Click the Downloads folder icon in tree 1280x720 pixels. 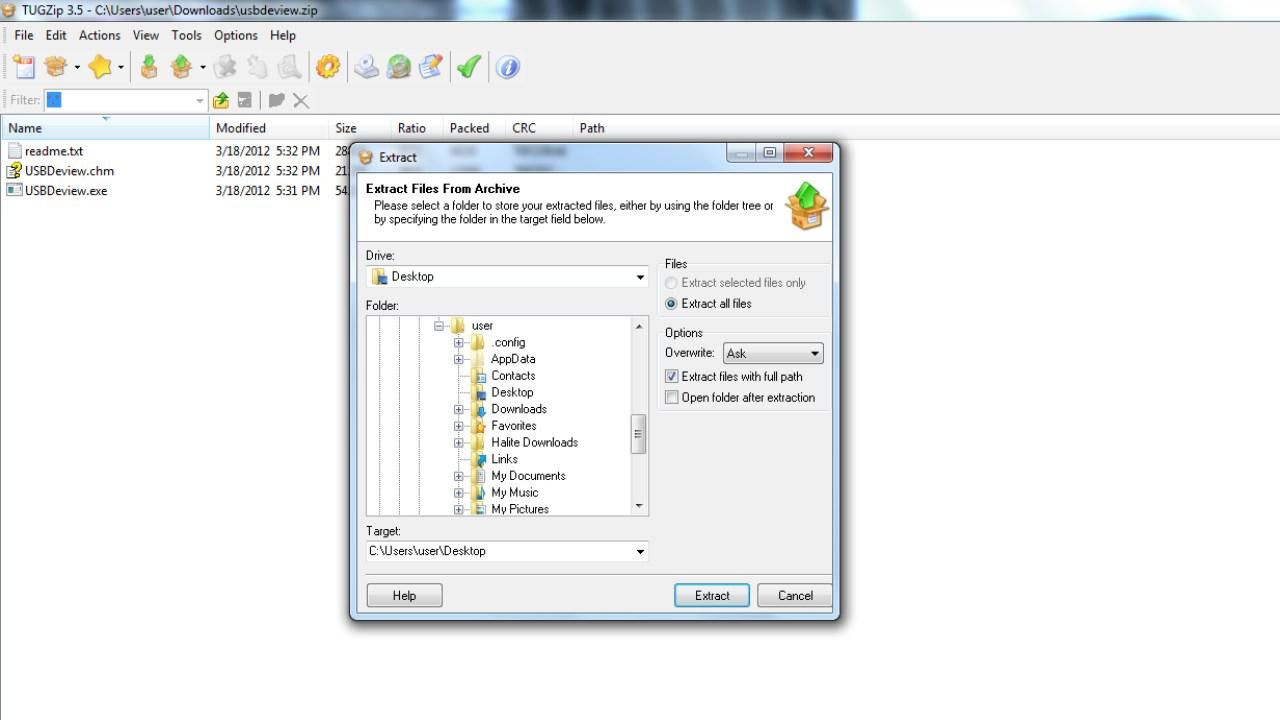click(x=479, y=409)
